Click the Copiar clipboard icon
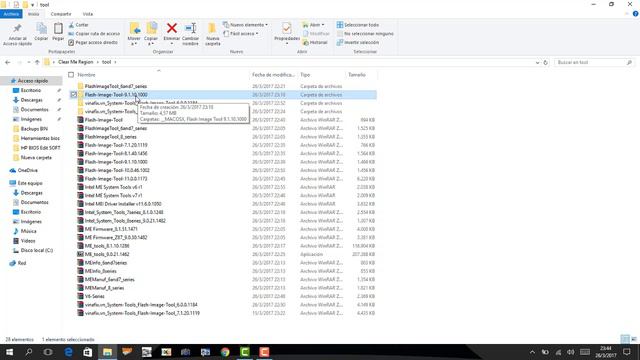 click(41, 32)
